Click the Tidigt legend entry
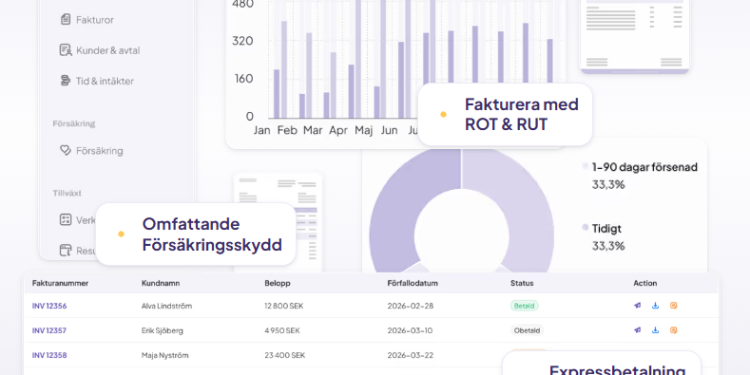 click(x=604, y=237)
